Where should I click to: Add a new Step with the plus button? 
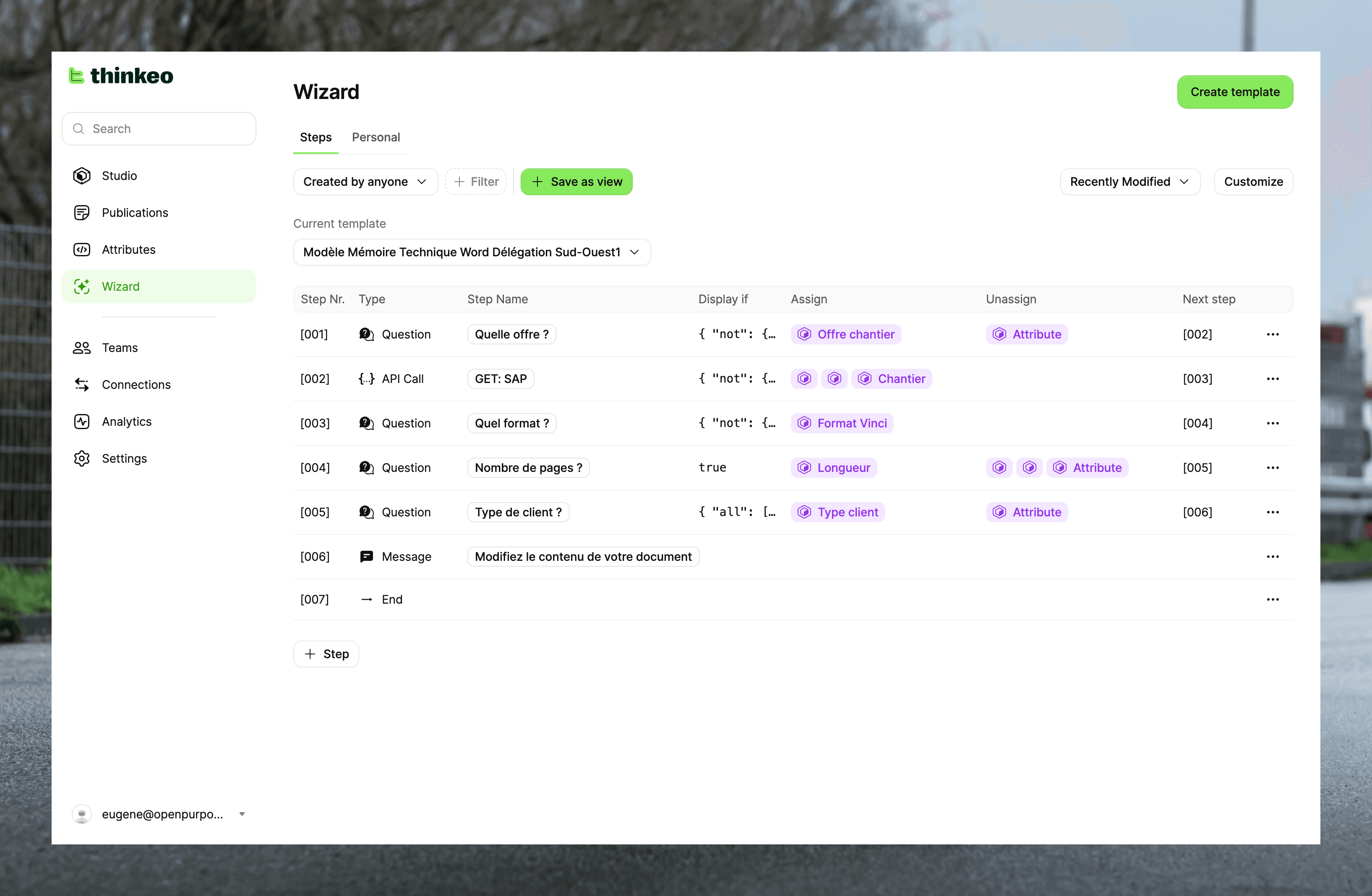[x=326, y=654]
